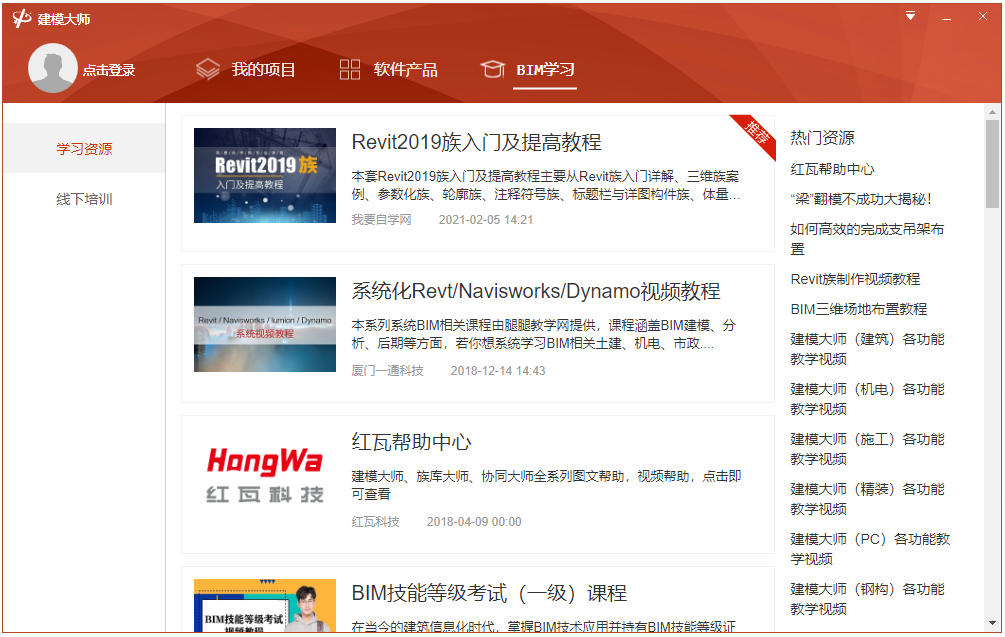Select 学习资源 in the left sidebar
Image resolution: width=1005 pixels, height=637 pixels.
[x=84, y=149]
